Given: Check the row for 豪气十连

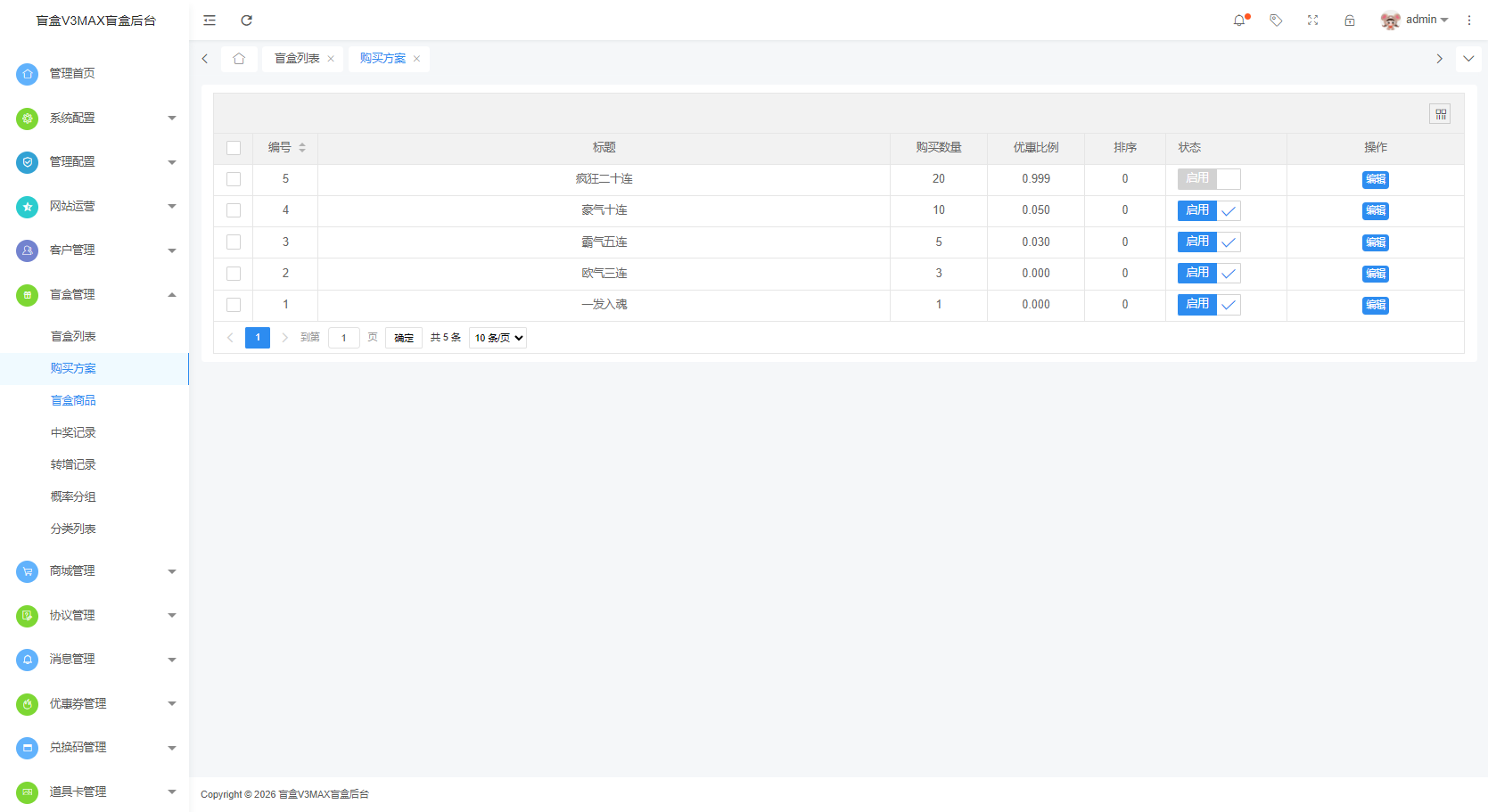Looking at the screenshot, I should coord(234,210).
